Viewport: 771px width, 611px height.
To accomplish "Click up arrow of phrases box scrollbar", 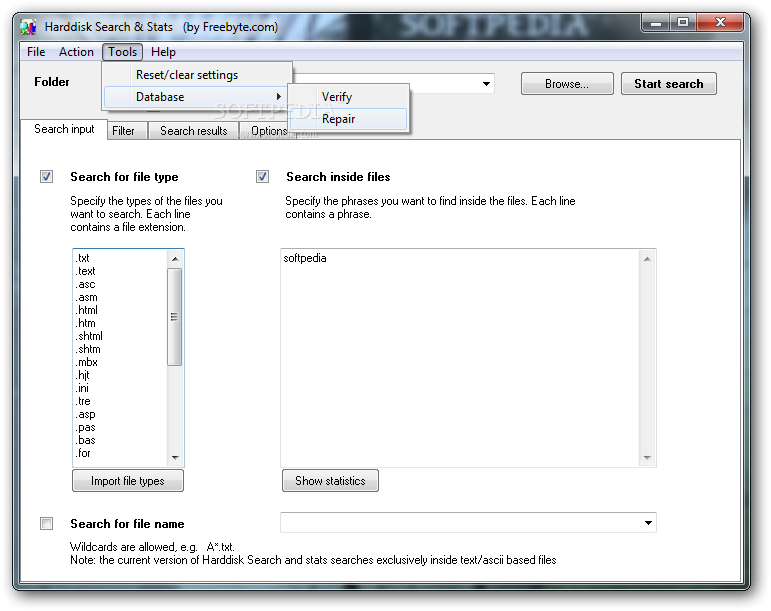I will tap(647, 259).
